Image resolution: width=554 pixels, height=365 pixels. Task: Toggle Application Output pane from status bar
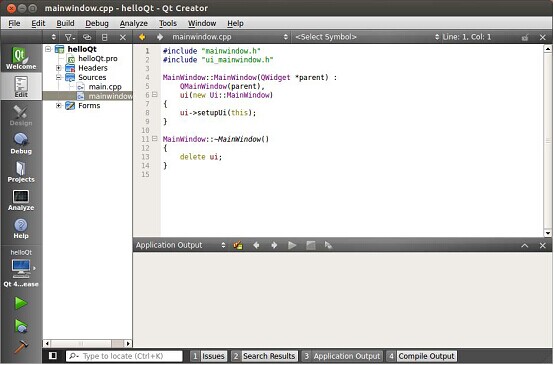coord(342,356)
